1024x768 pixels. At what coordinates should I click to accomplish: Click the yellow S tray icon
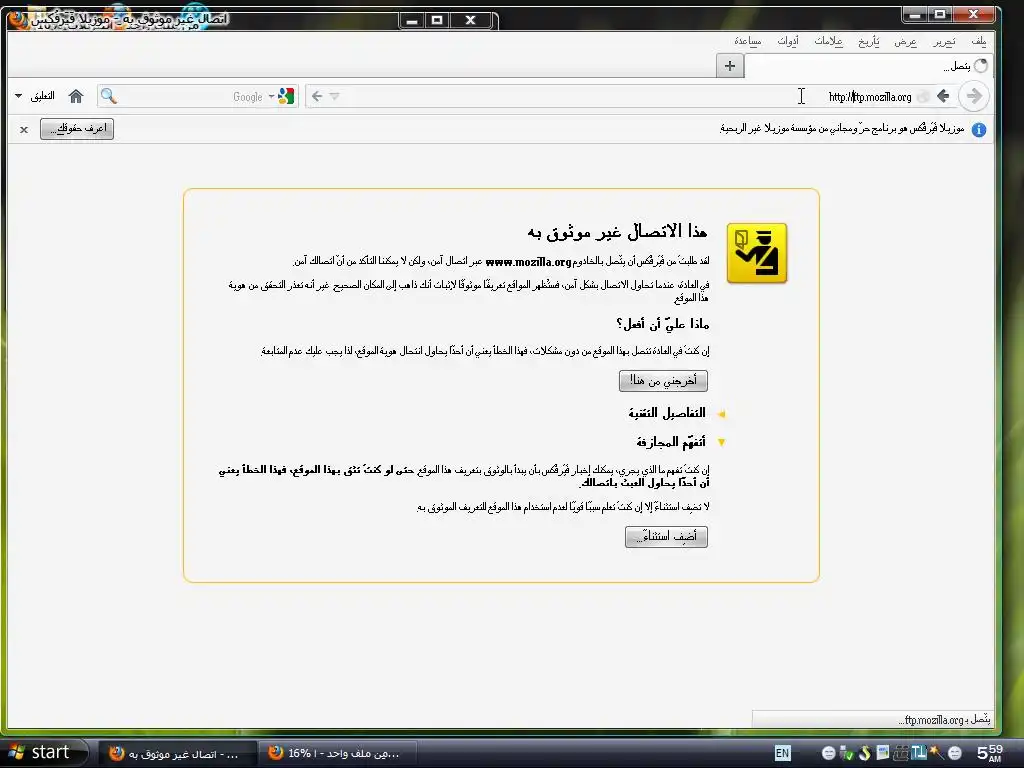pyautogui.click(x=864, y=753)
